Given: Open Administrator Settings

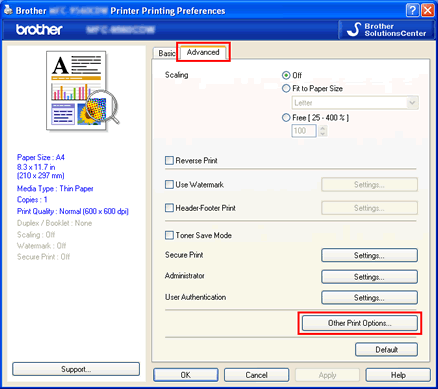Looking at the screenshot, I should pos(369,277).
